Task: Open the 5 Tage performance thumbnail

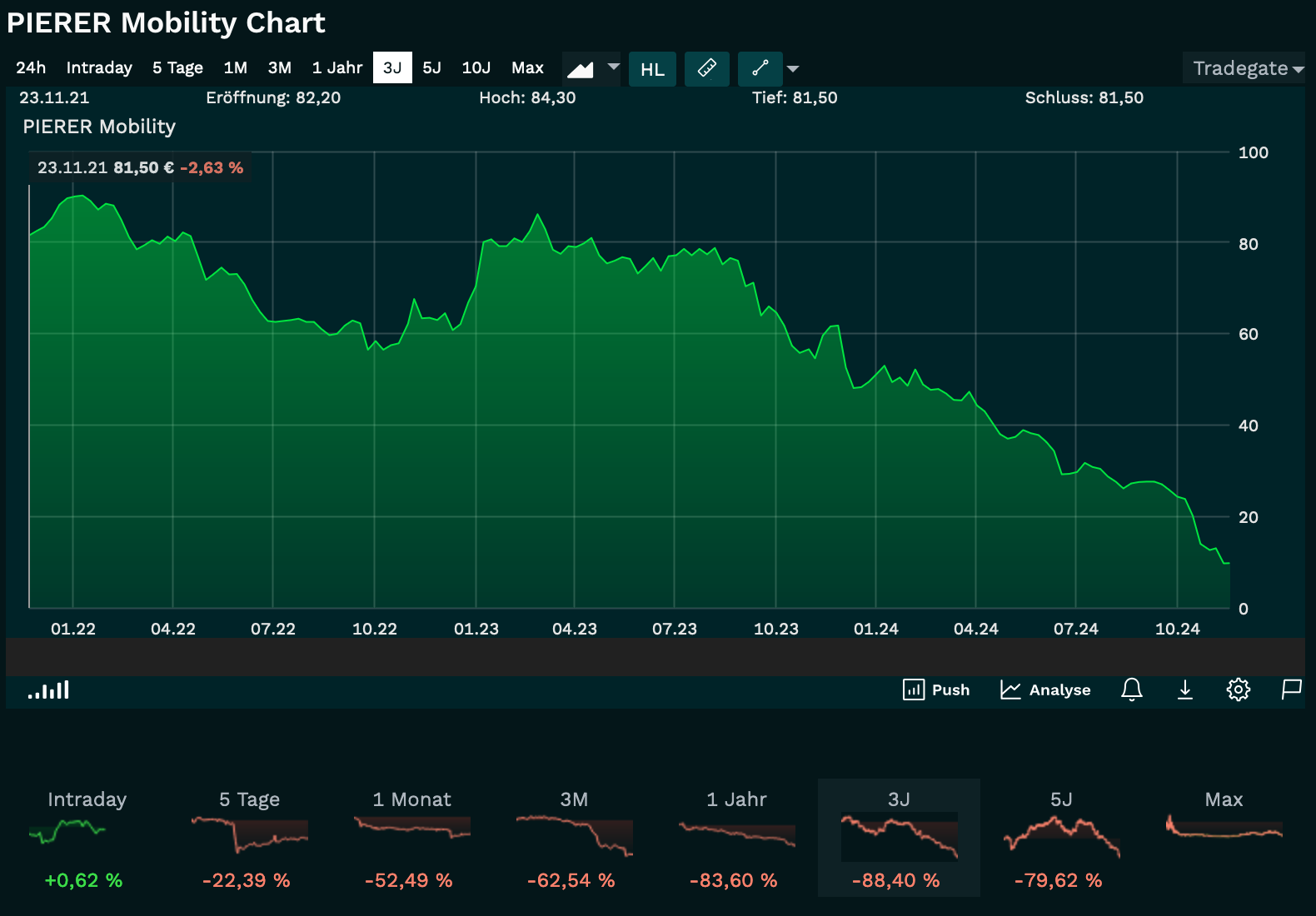Action: [249, 838]
